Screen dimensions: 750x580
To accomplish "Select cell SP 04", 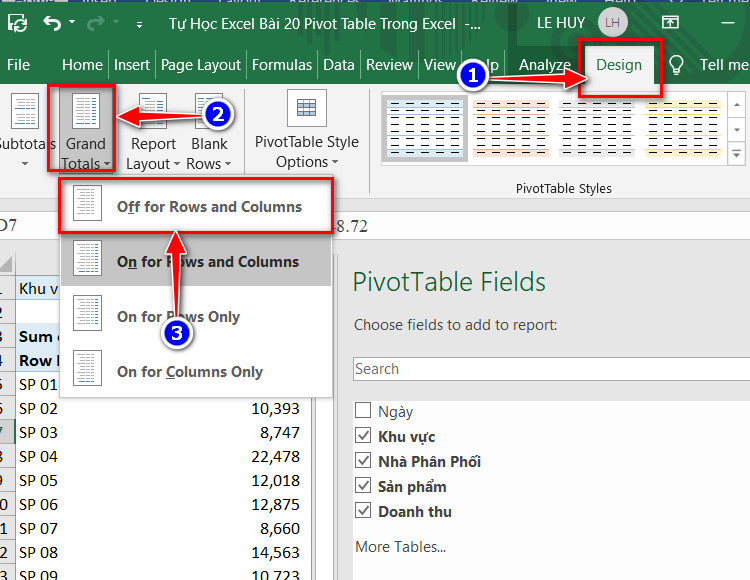I will pyautogui.click(x=38, y=457).
